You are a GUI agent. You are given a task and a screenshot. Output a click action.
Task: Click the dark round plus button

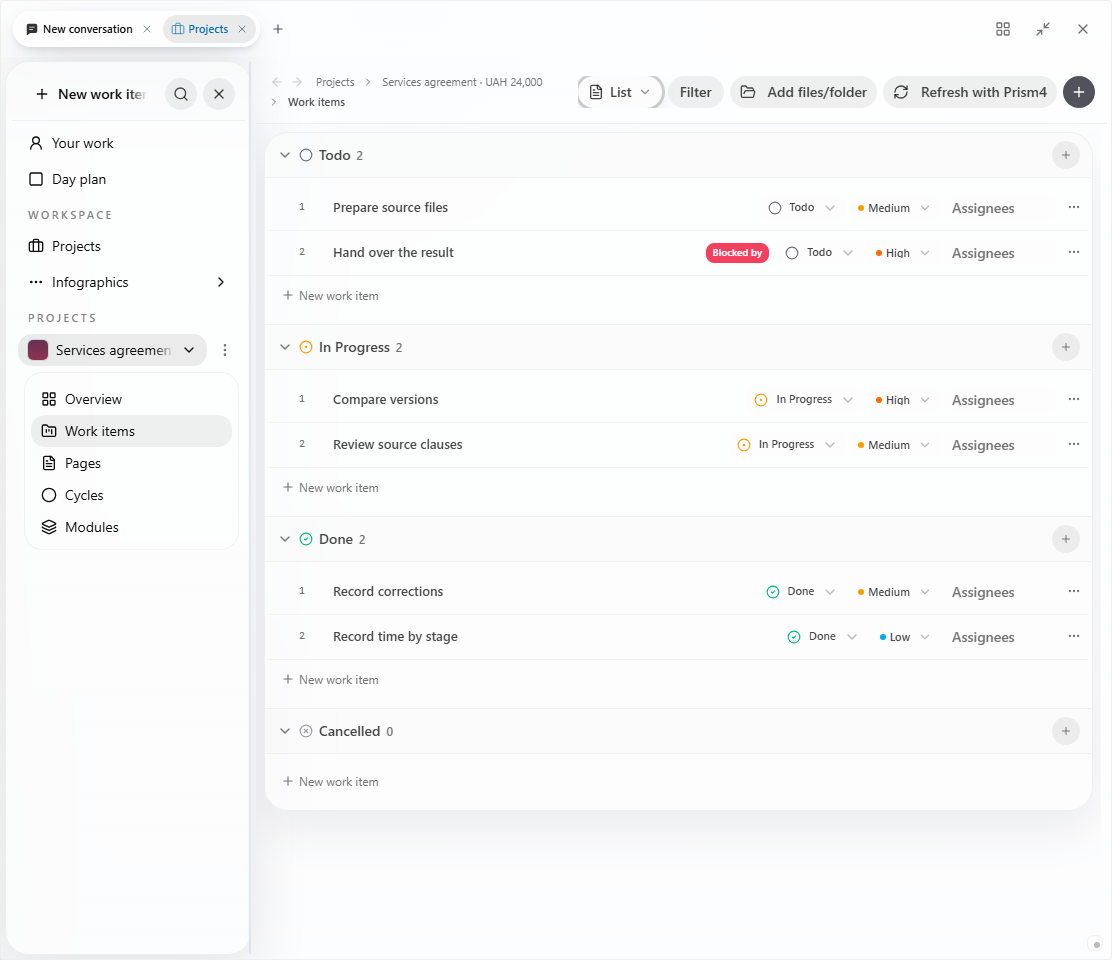click(x=1079, y=92)
